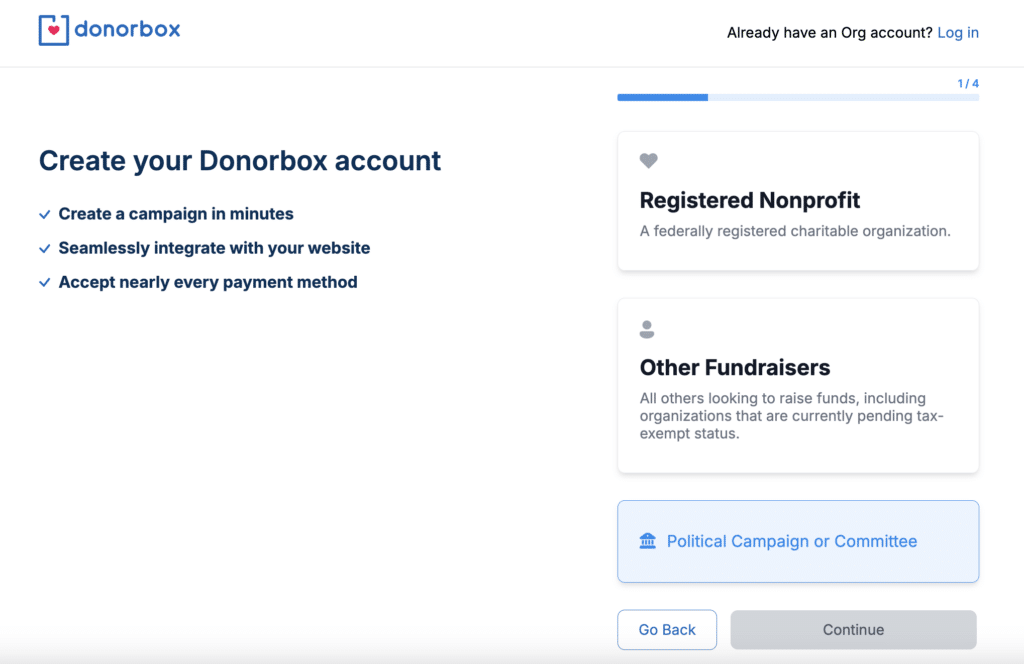Image resolution: width=1024 pixels, height=664 pixels.
Task: Click the person icon on Other Fundraisers card
Action: (647, 329)
